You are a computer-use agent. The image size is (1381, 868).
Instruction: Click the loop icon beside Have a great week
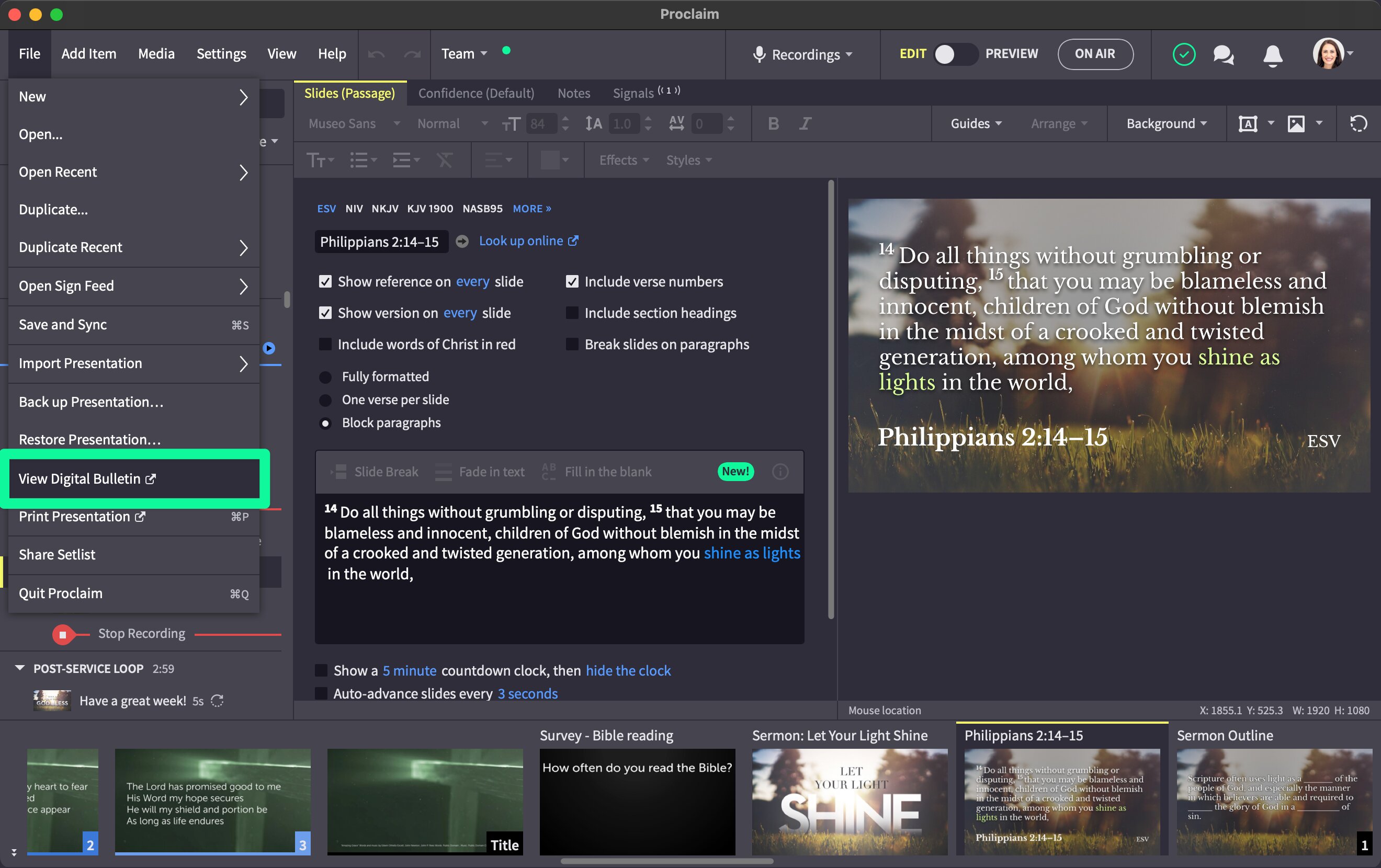point(217,701)
